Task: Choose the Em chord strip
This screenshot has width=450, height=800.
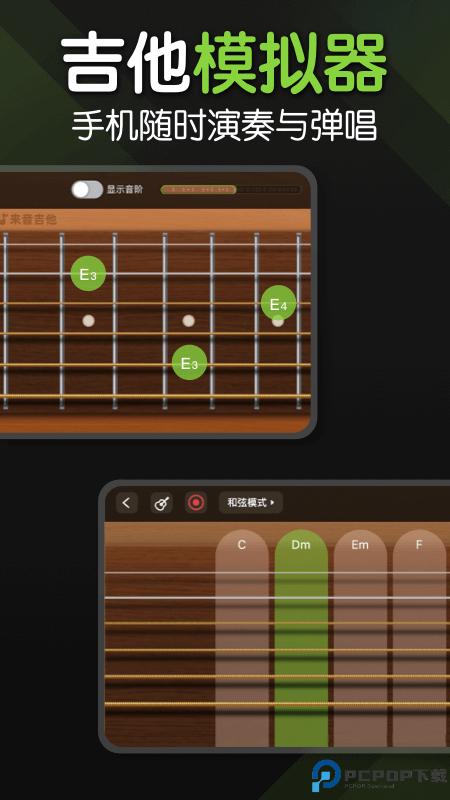Action: tap(360, 638)
